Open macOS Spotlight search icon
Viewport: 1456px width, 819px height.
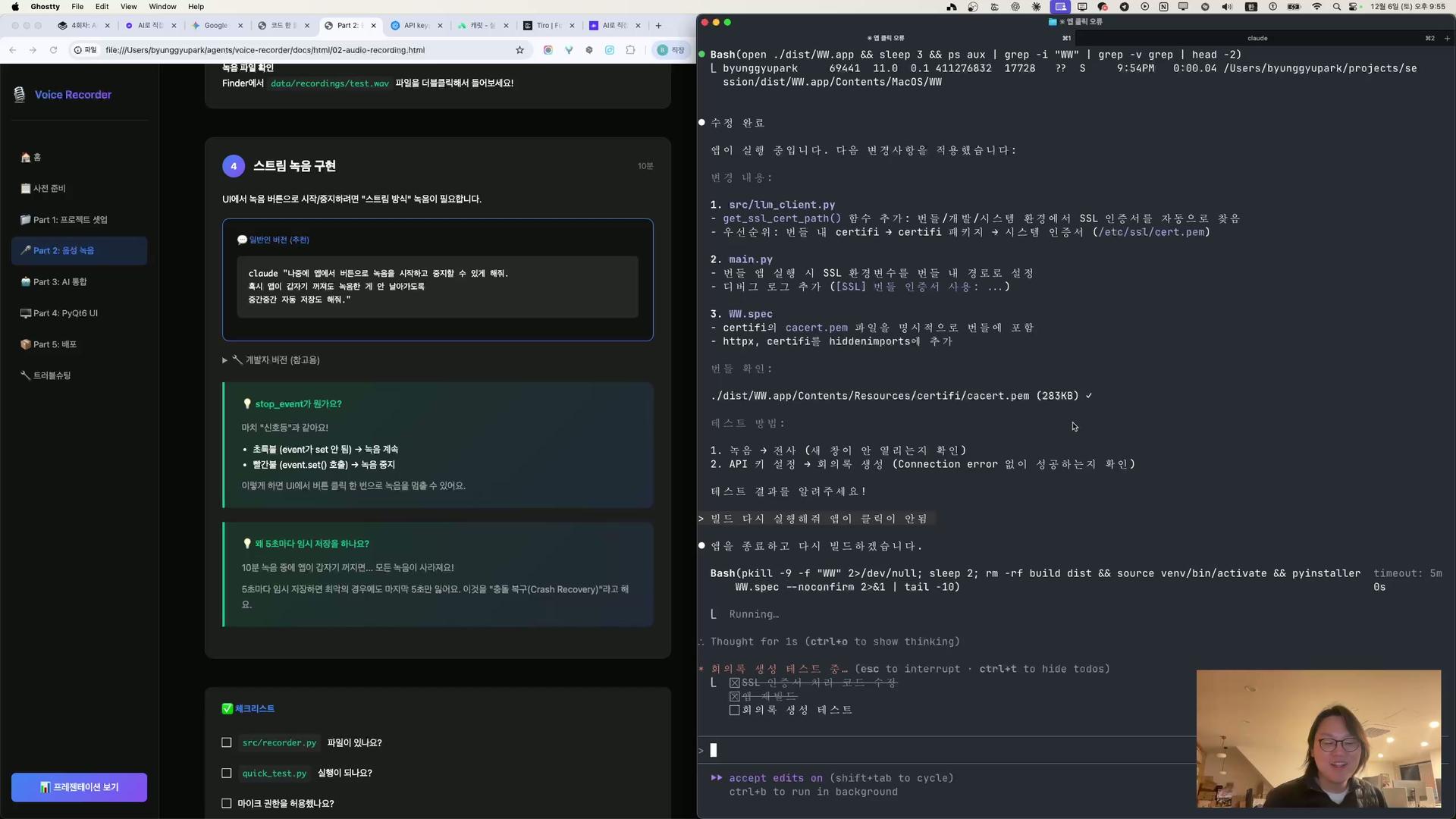click(x=1336, y=7)
